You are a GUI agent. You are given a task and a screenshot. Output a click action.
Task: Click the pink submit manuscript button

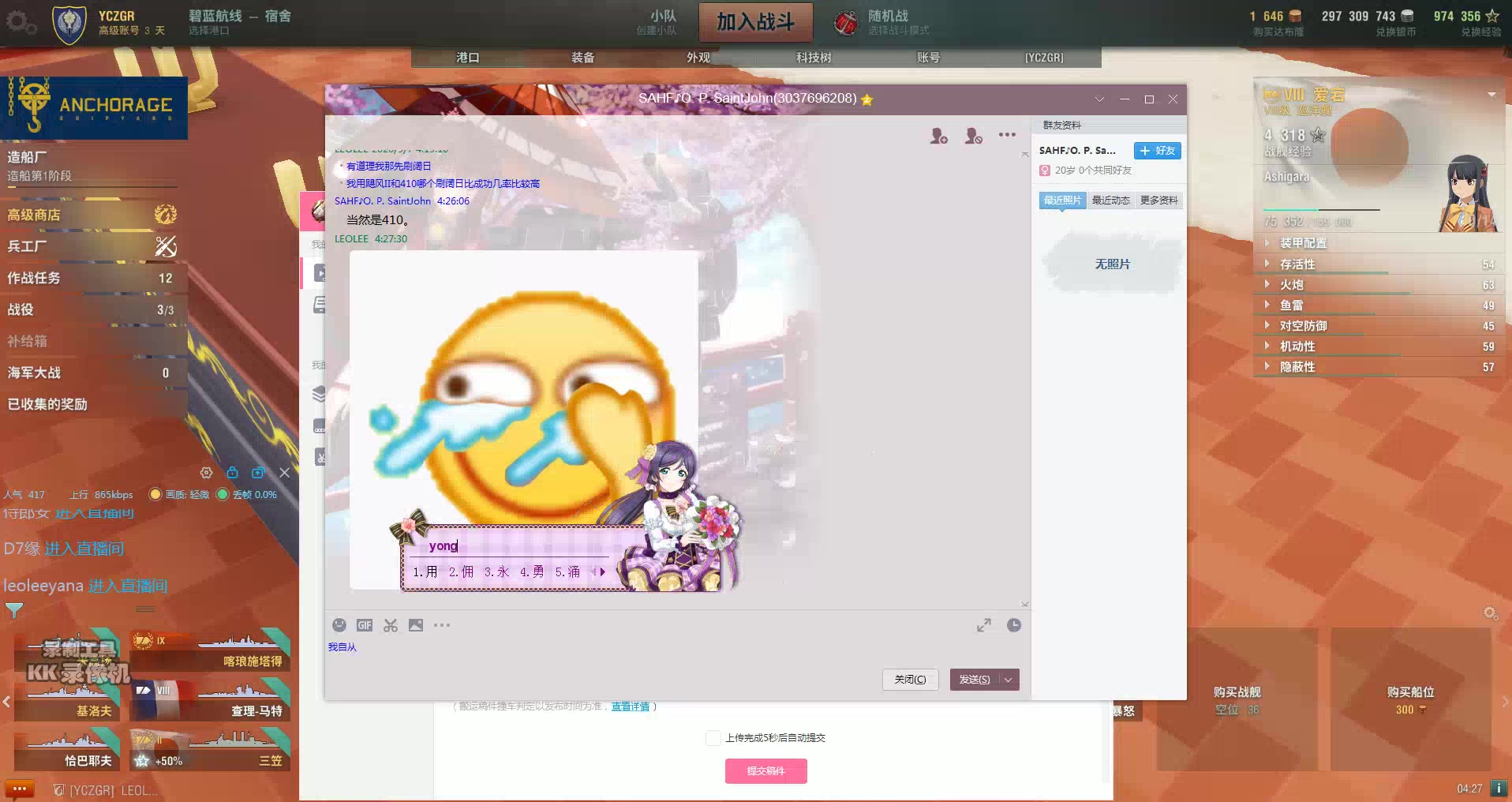pos(765,771)
